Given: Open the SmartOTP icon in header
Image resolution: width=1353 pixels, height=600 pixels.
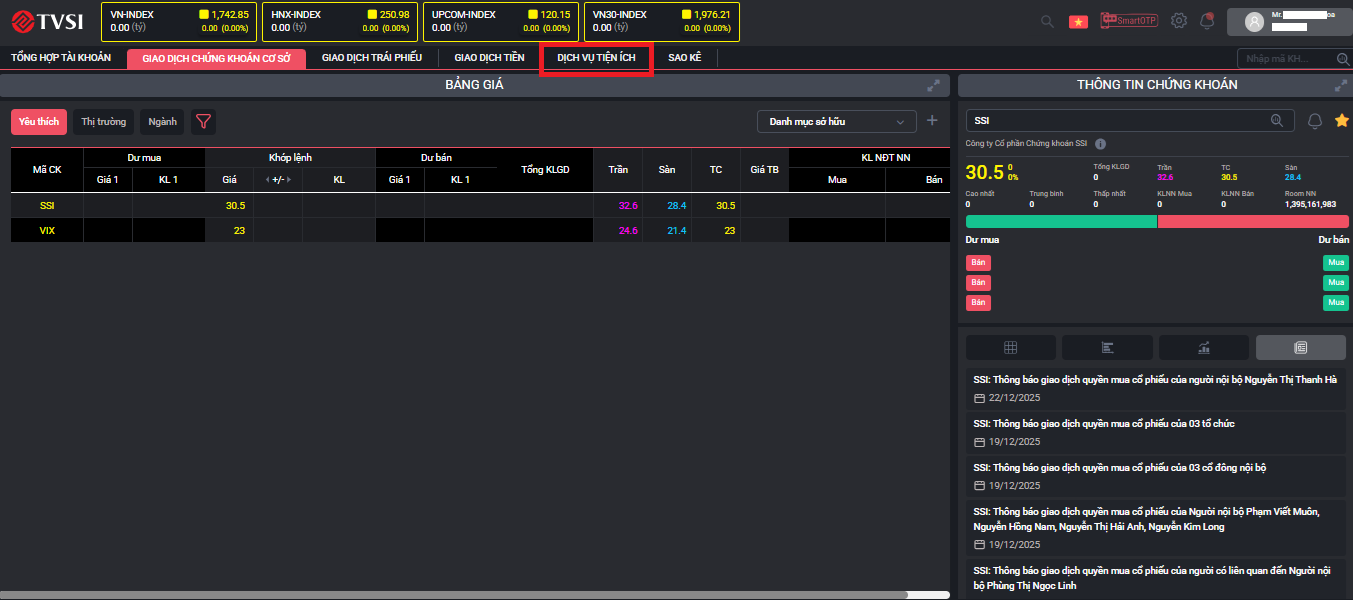Looking at the screenshot, I should (1128, 20).
